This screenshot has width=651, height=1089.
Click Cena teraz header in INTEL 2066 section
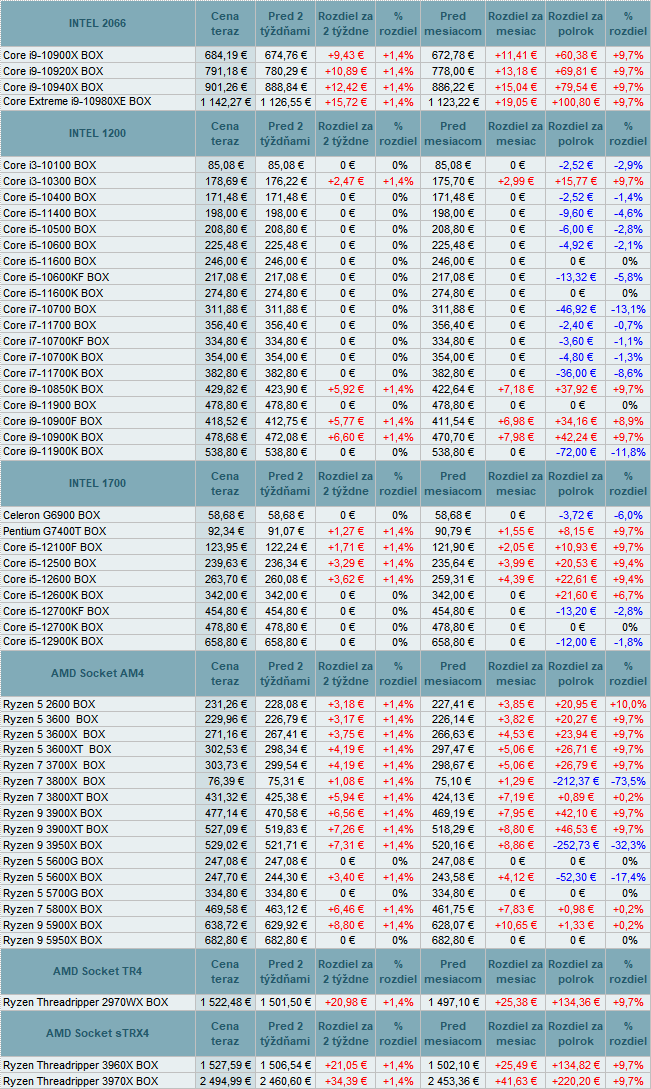[225, 24]
